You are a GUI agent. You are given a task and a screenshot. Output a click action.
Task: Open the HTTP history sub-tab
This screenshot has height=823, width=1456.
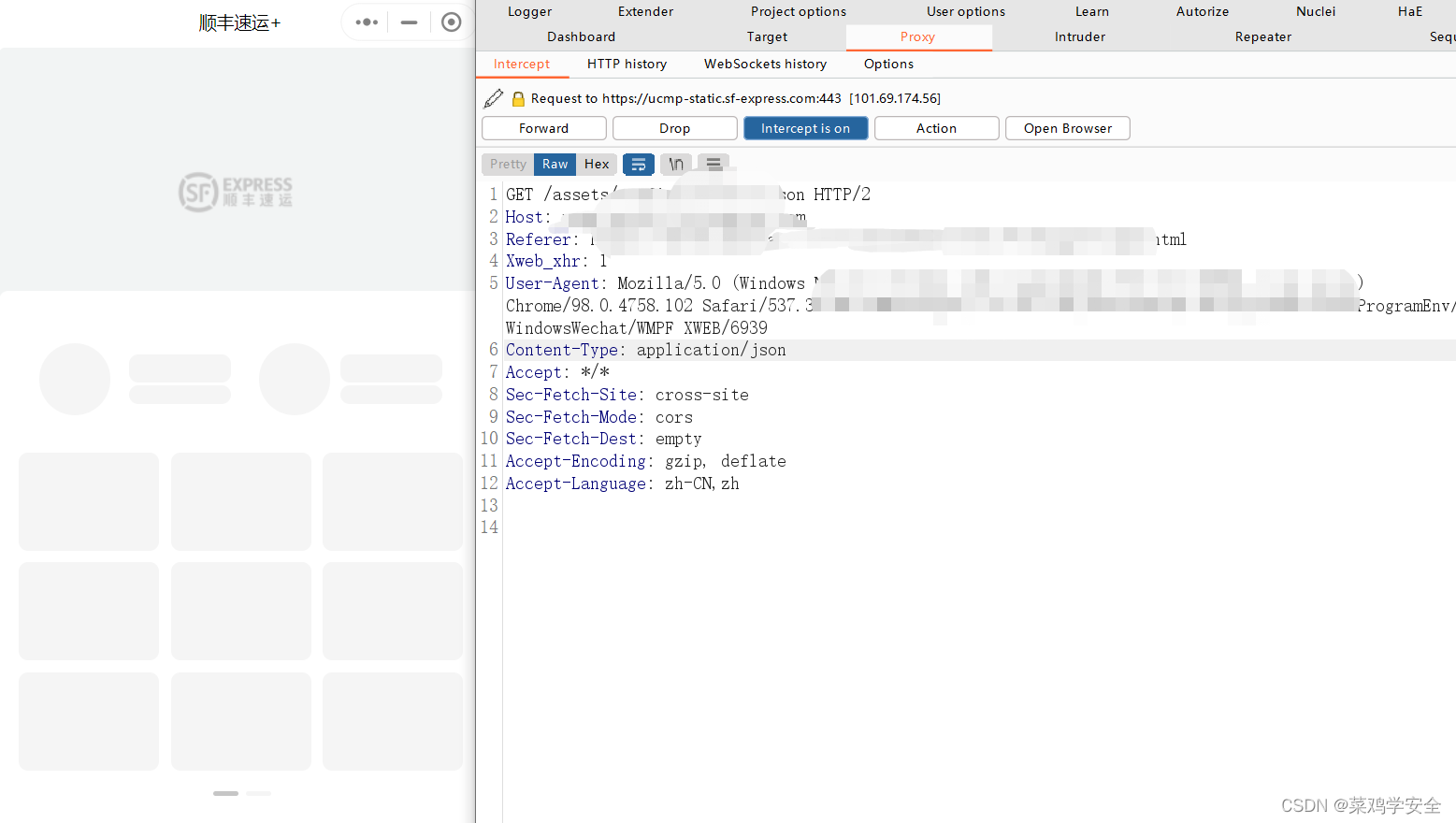[627, 64]
